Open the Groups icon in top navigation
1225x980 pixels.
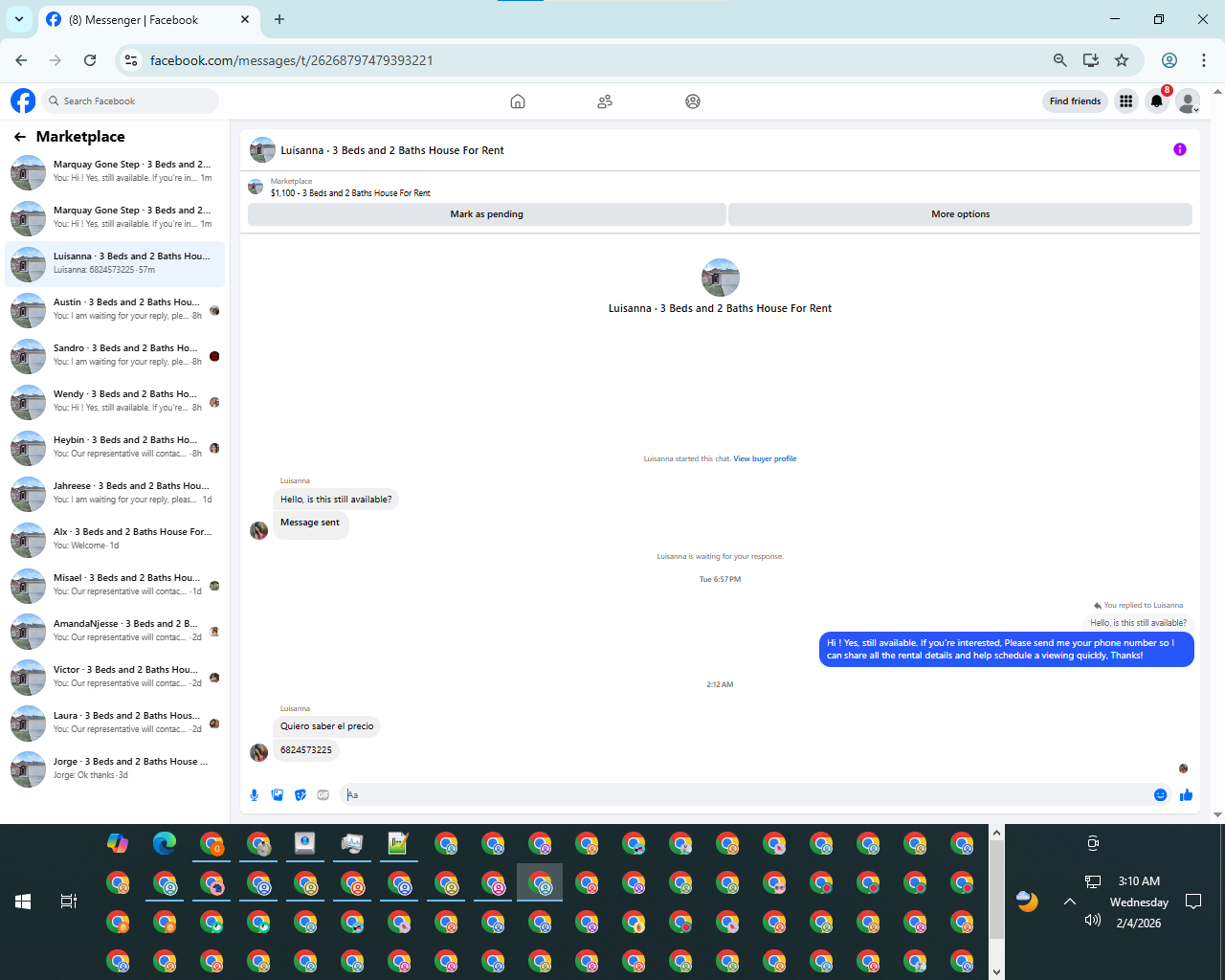pyautogui.click(x=693, y=101)
